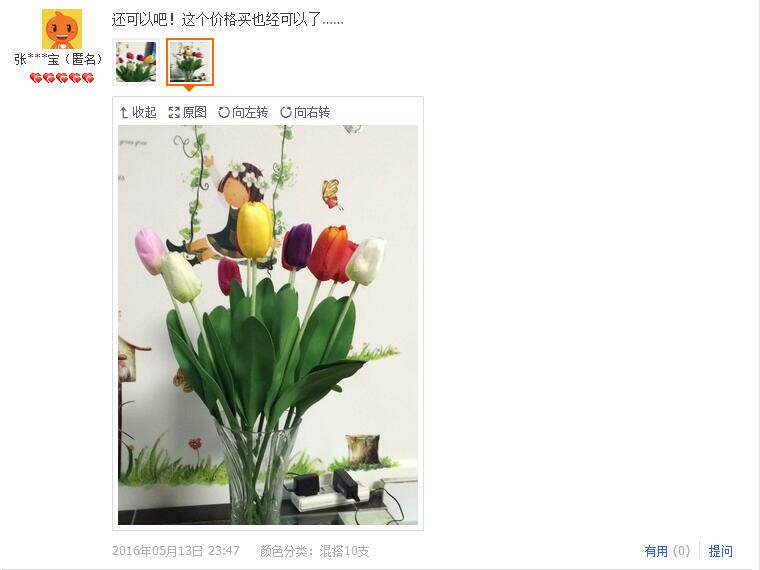Click the username 张***宝（匿名）
Image resolution: width=760 pixels, height=570 pixels.
60,59
